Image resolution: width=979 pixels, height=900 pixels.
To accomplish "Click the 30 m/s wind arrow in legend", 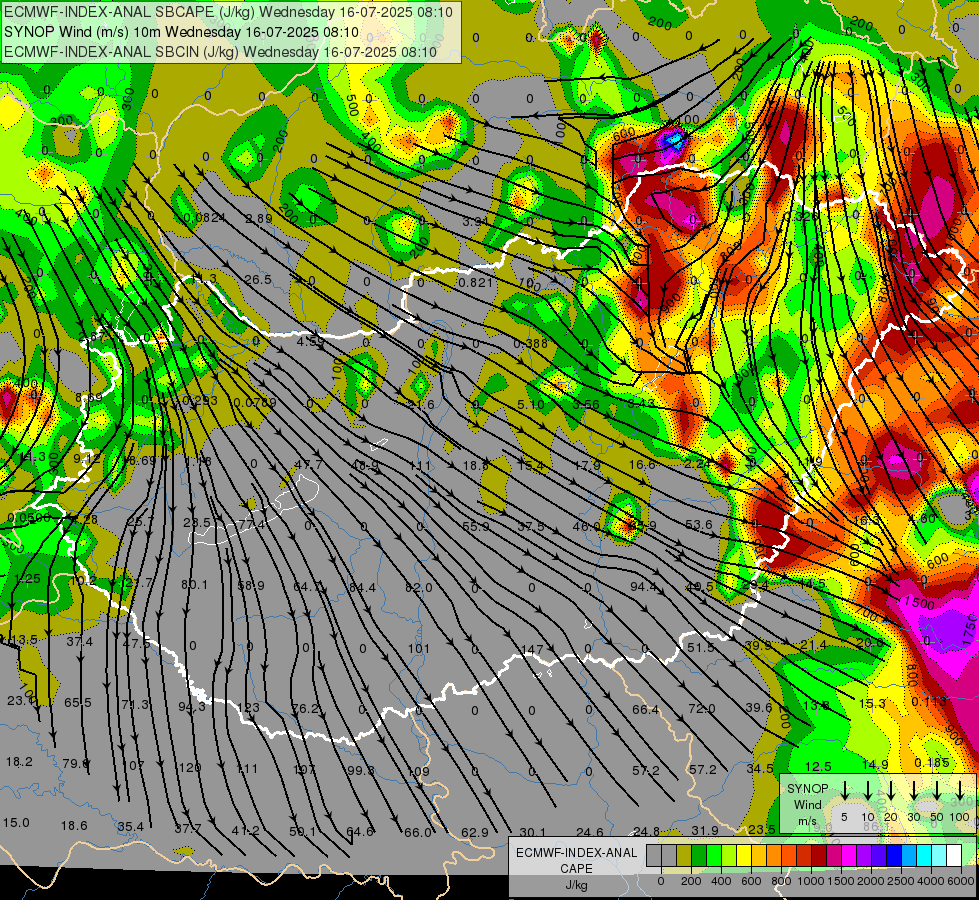I will tap(914, 790).
